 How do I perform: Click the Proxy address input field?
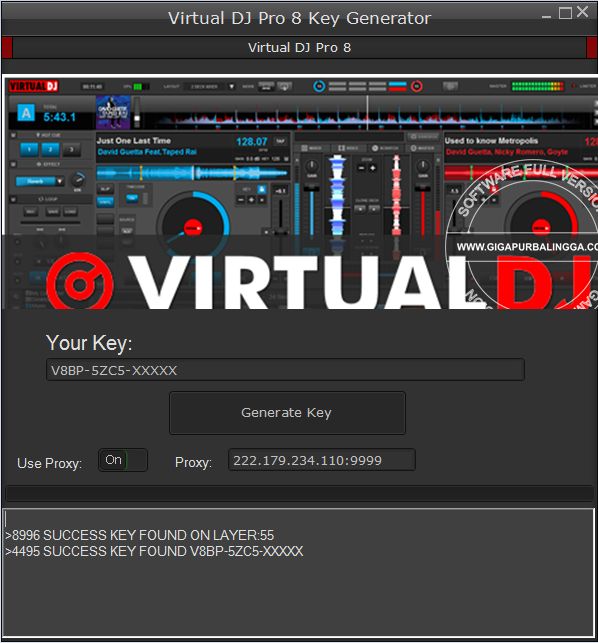click(322, 460)
